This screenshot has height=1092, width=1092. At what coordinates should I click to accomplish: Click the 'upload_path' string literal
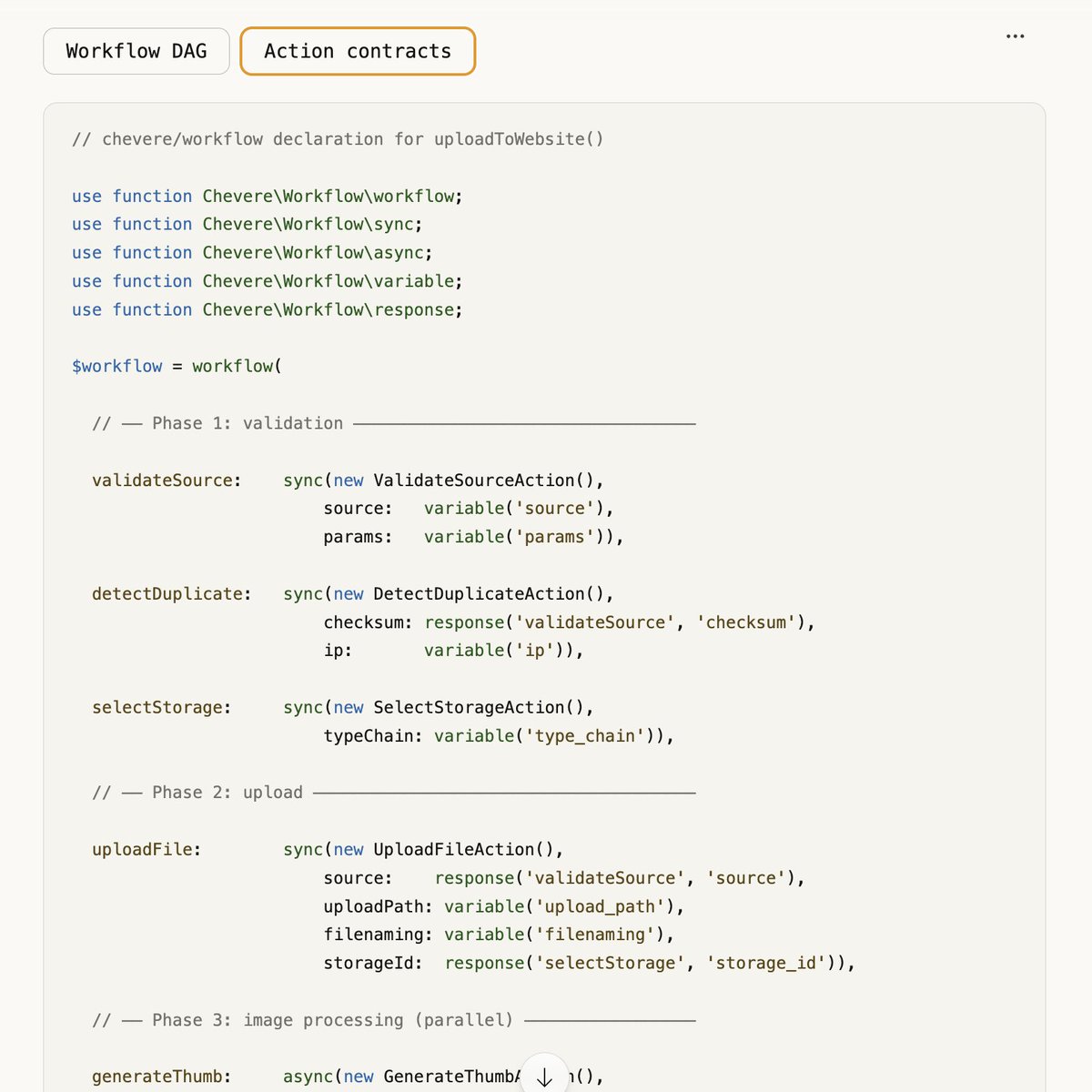point(600,907)
